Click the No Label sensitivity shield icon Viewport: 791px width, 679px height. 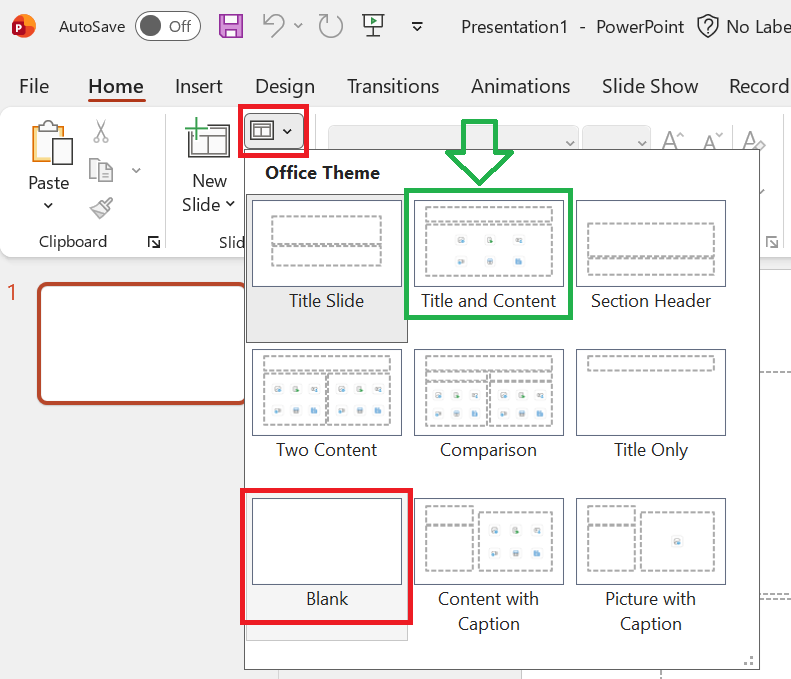(707, 26)
